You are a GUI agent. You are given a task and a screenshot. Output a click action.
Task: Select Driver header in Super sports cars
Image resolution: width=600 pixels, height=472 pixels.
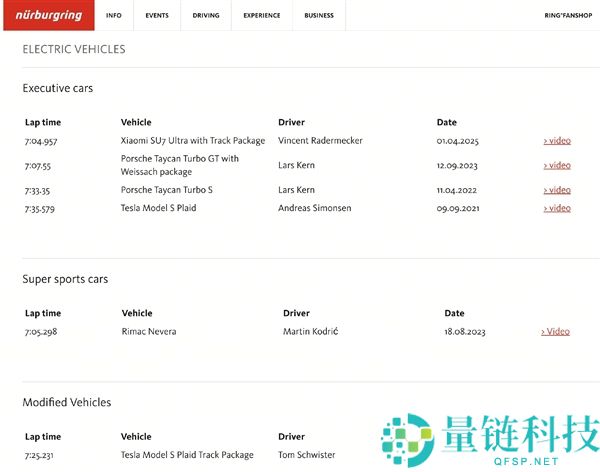coord(297,313)
